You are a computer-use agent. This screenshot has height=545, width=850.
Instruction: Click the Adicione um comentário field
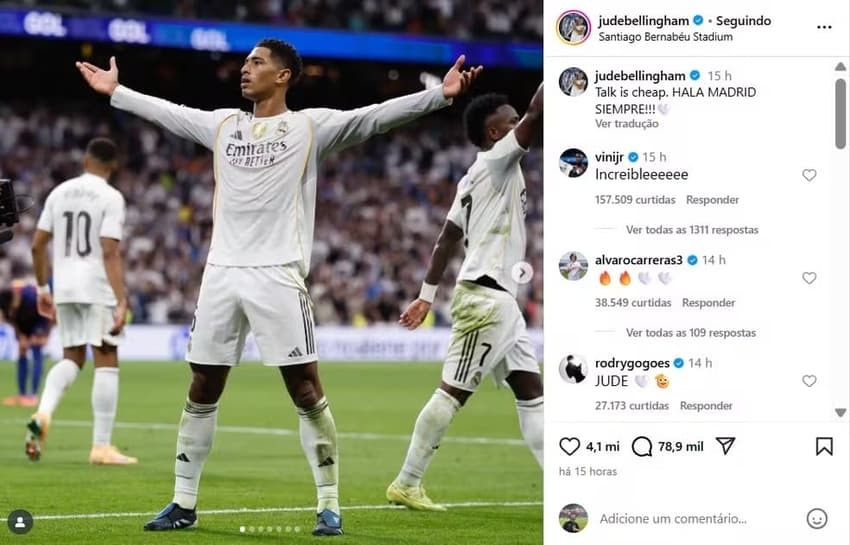673,519
